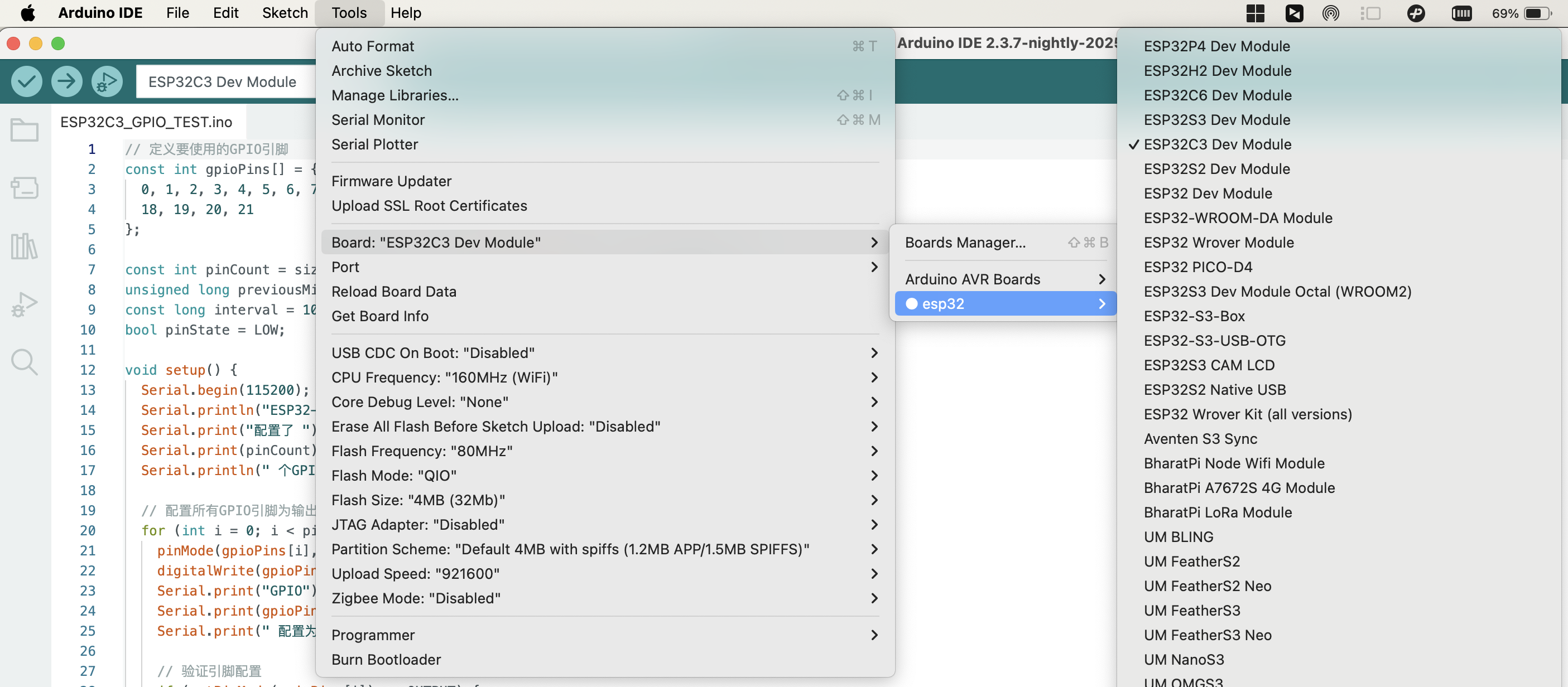Click the Verify checkmark button
The height and width of the screenshot is (687, 1568).
[26, 81]
